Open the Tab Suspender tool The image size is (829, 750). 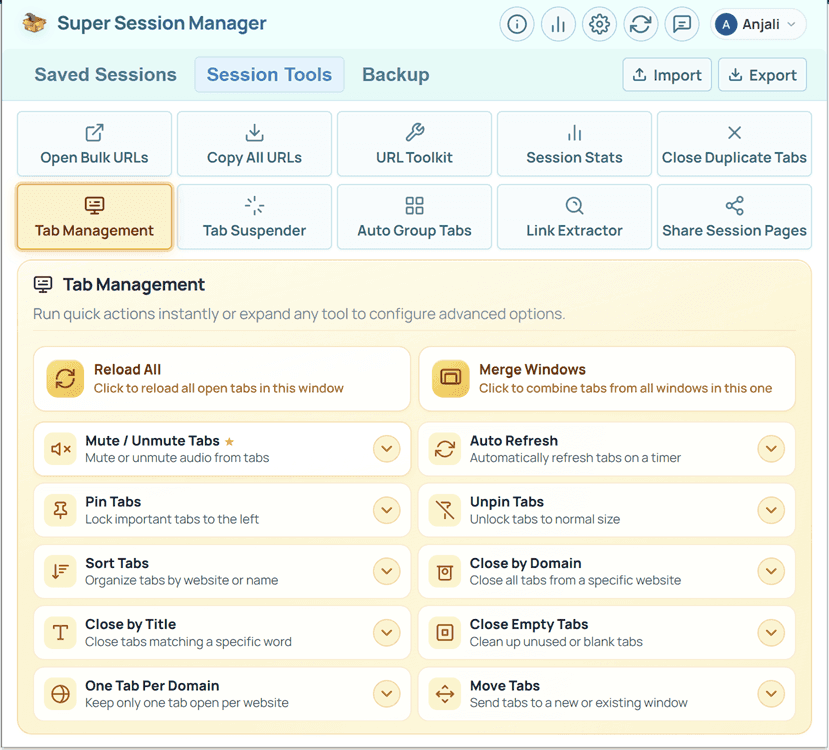[254, 217]
